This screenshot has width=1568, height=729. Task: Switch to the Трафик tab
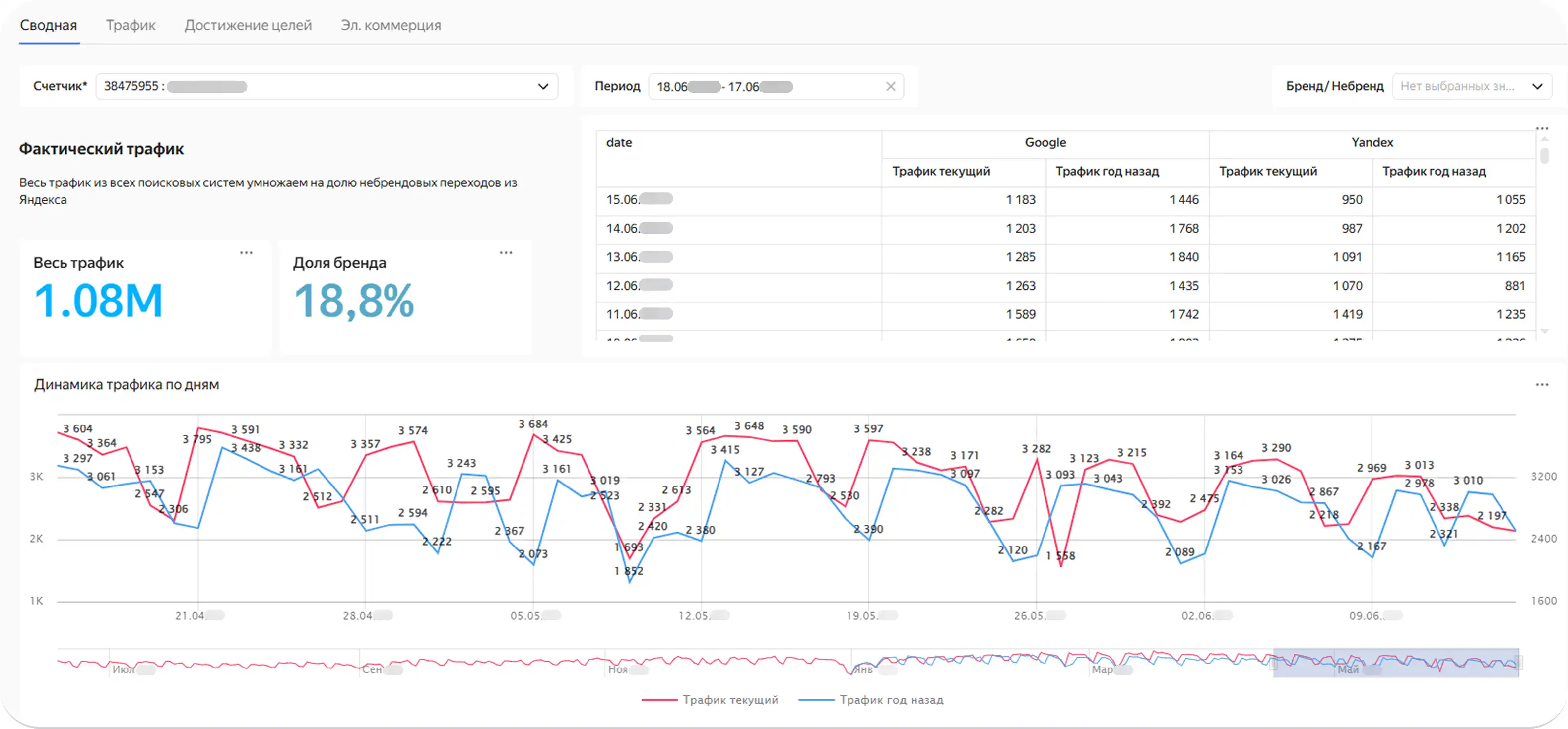tap(131, 25)
